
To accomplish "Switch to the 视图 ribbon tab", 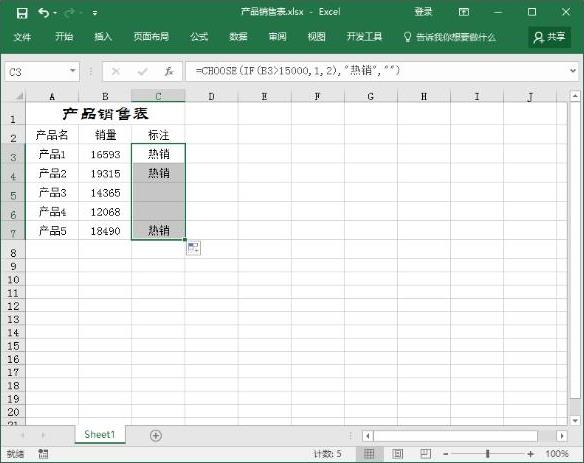I will [316, 37].
